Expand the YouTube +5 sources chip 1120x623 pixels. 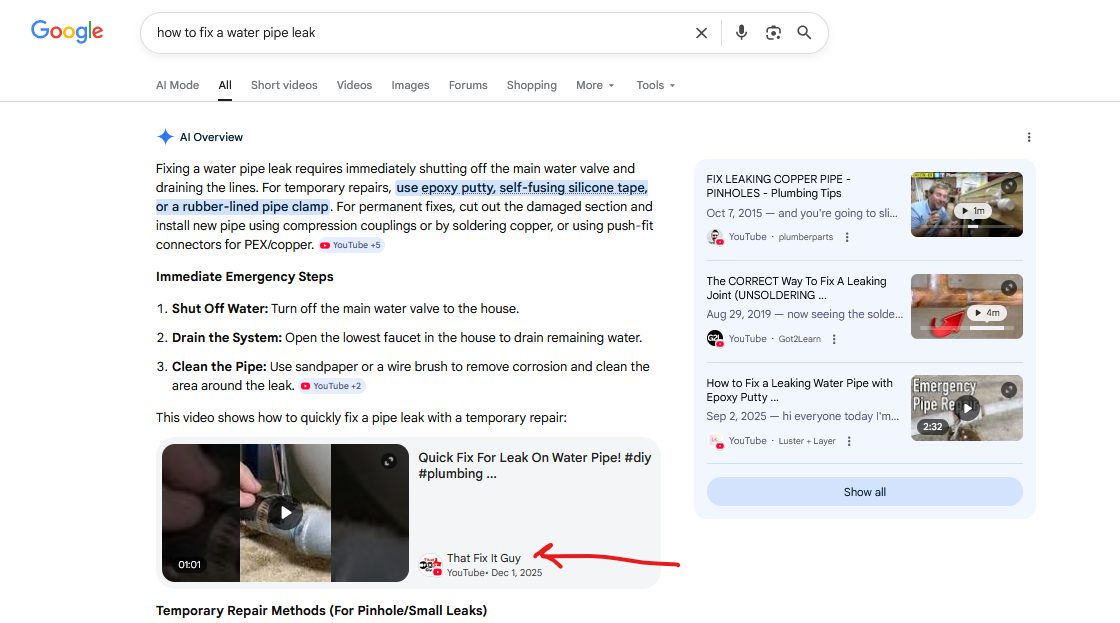click(x=350, y=244)
